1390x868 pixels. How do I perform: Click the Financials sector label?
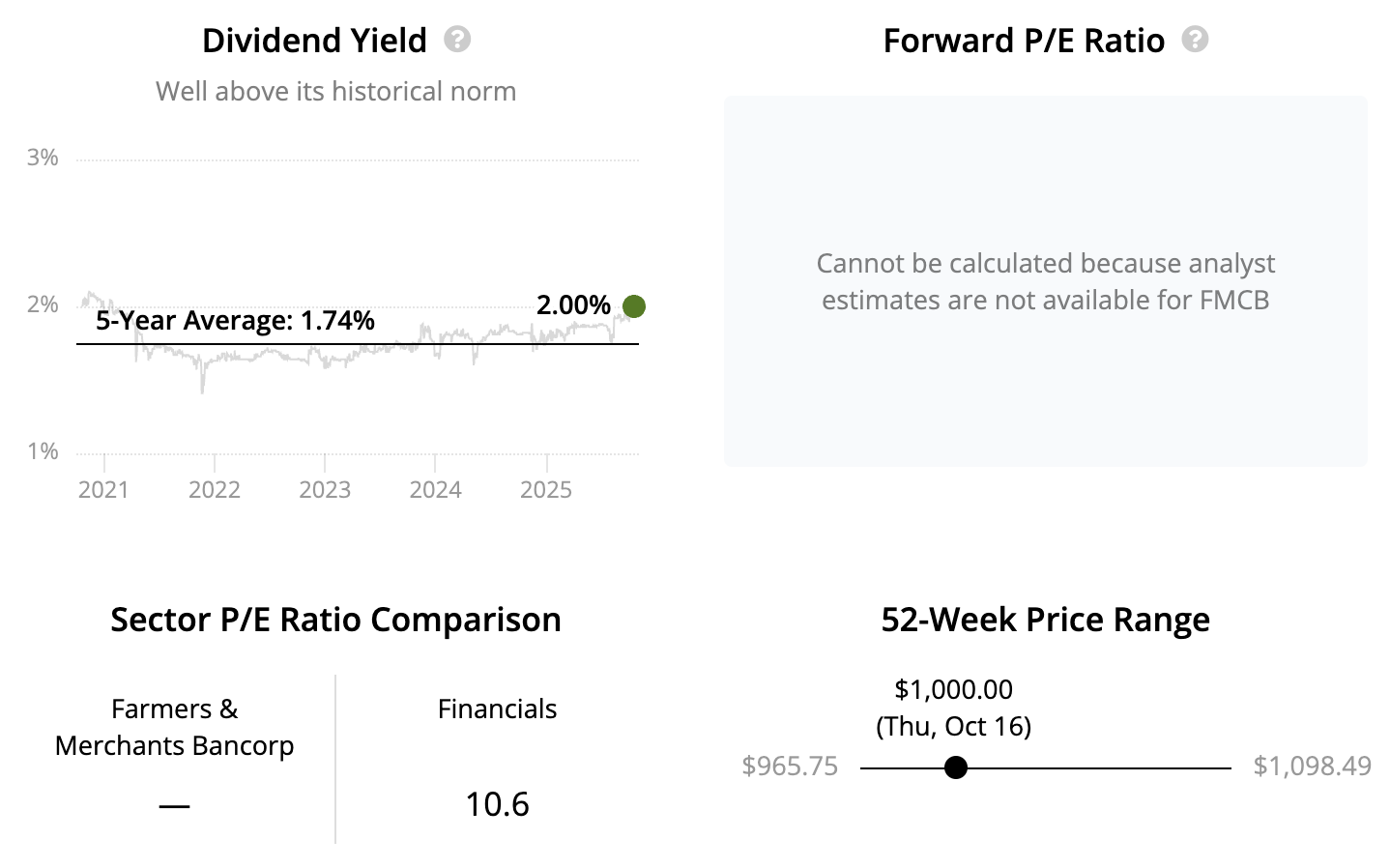pyautogui.click(x=497, y=709)
